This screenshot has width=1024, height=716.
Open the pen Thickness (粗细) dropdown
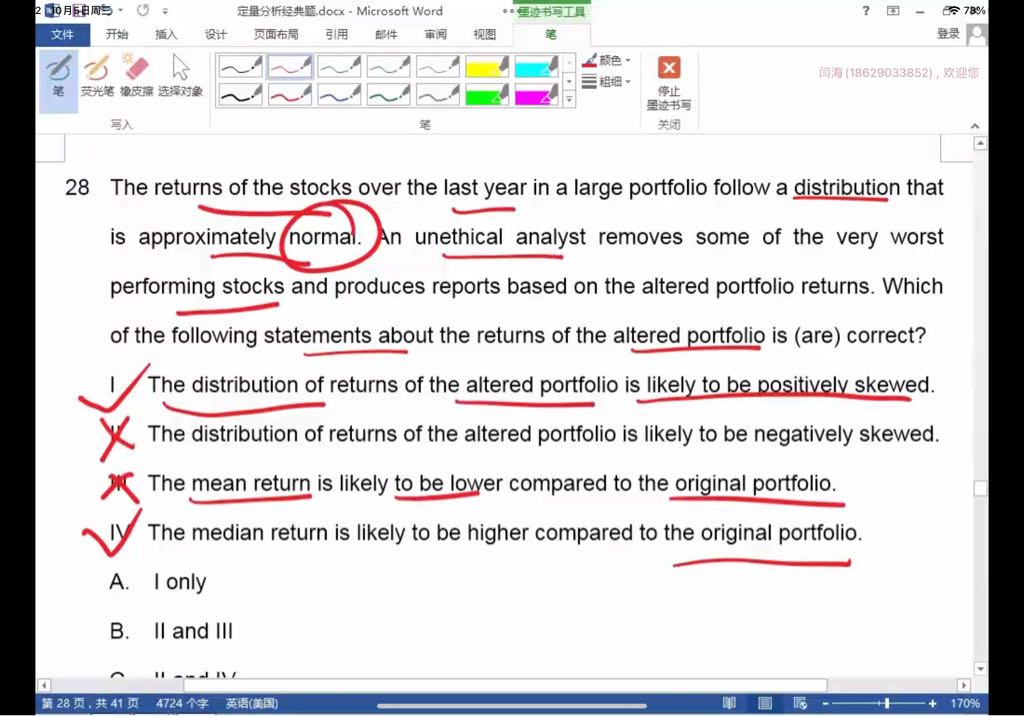point(607,82)
